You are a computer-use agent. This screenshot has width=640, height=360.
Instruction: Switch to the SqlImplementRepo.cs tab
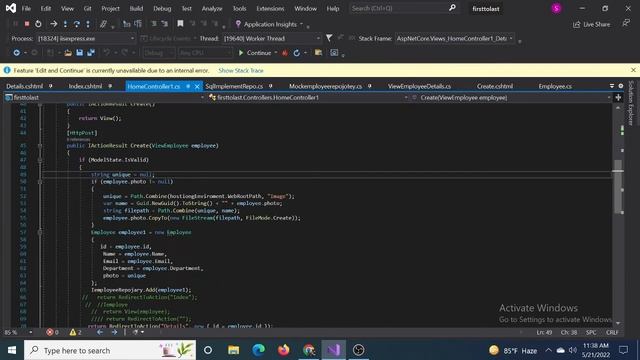[234, 86]
